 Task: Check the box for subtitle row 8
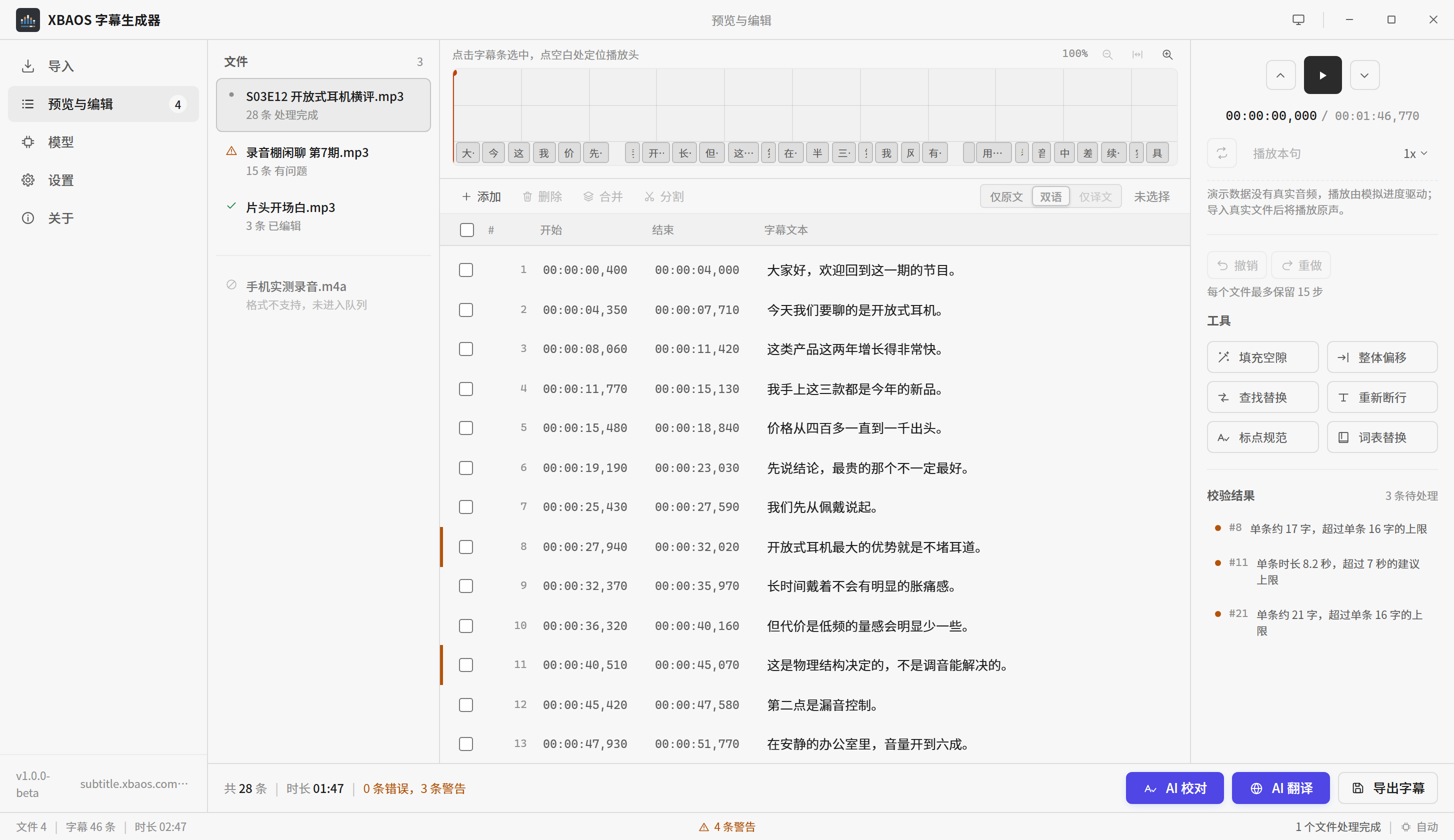[466, 547]
